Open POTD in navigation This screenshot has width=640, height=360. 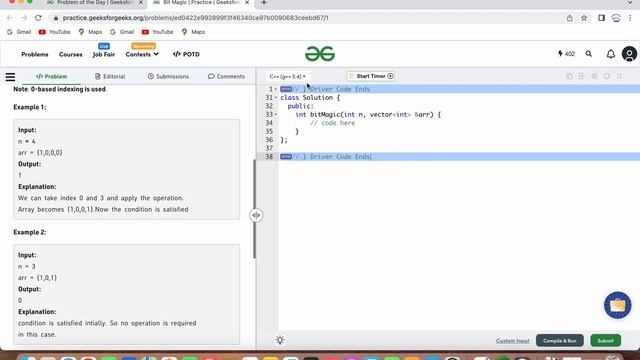tap(186, 54)
